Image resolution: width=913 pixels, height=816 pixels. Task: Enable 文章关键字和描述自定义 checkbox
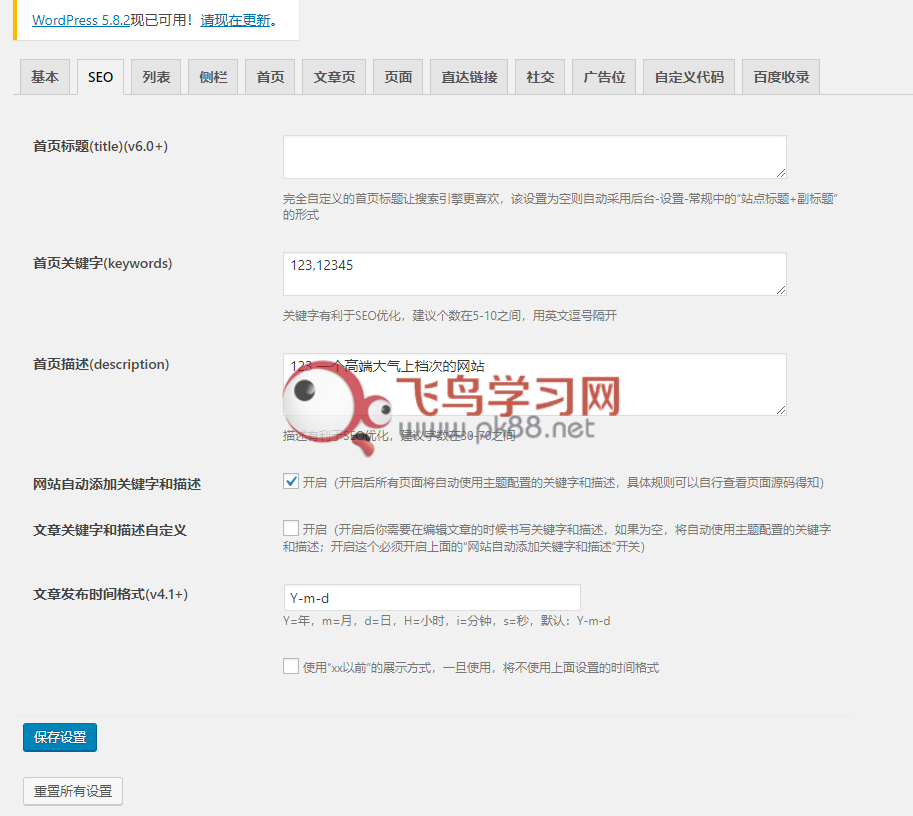(x=291, y=528)
